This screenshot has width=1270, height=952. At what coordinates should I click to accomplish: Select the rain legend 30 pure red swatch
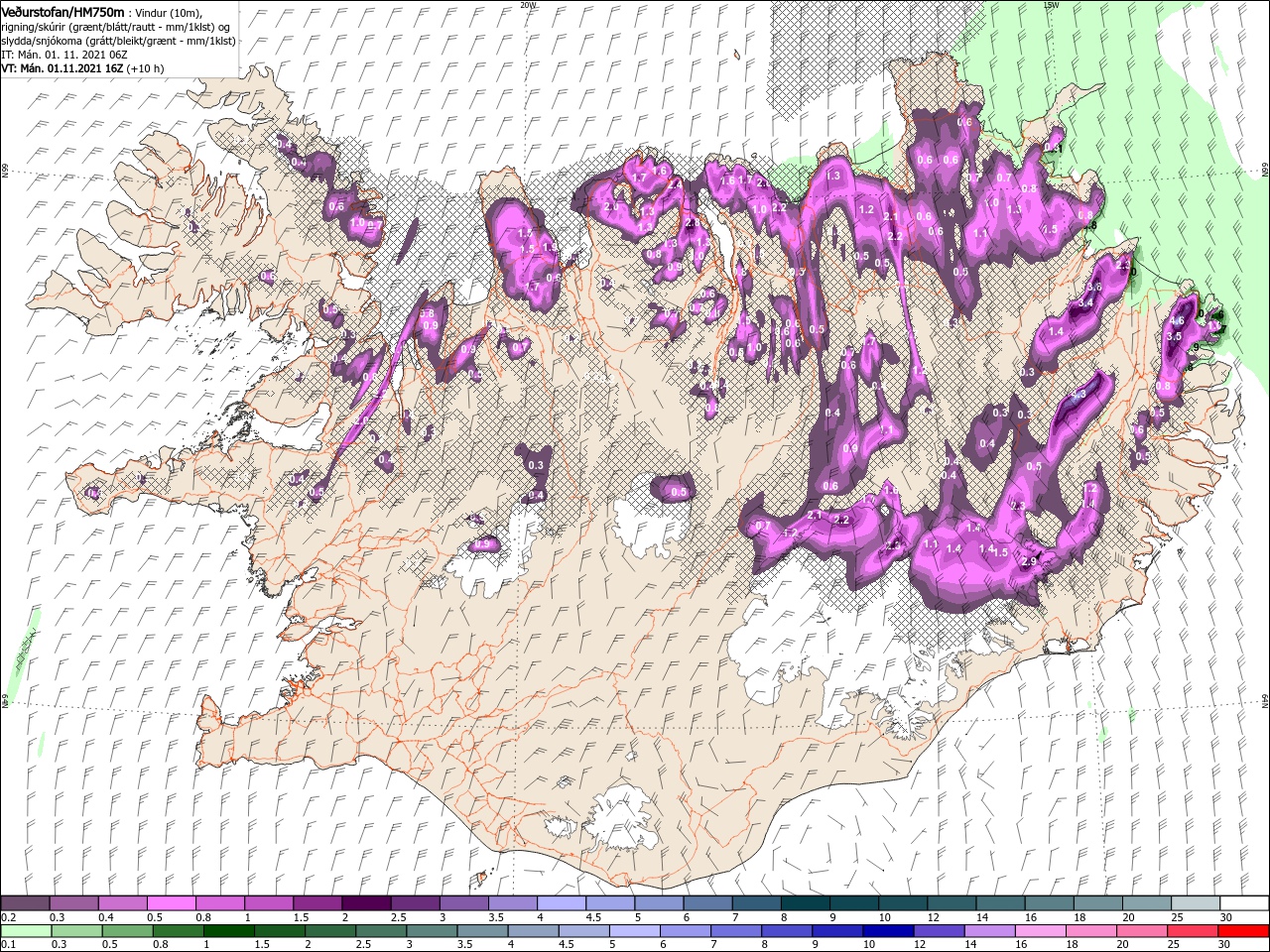(1244, 930)
